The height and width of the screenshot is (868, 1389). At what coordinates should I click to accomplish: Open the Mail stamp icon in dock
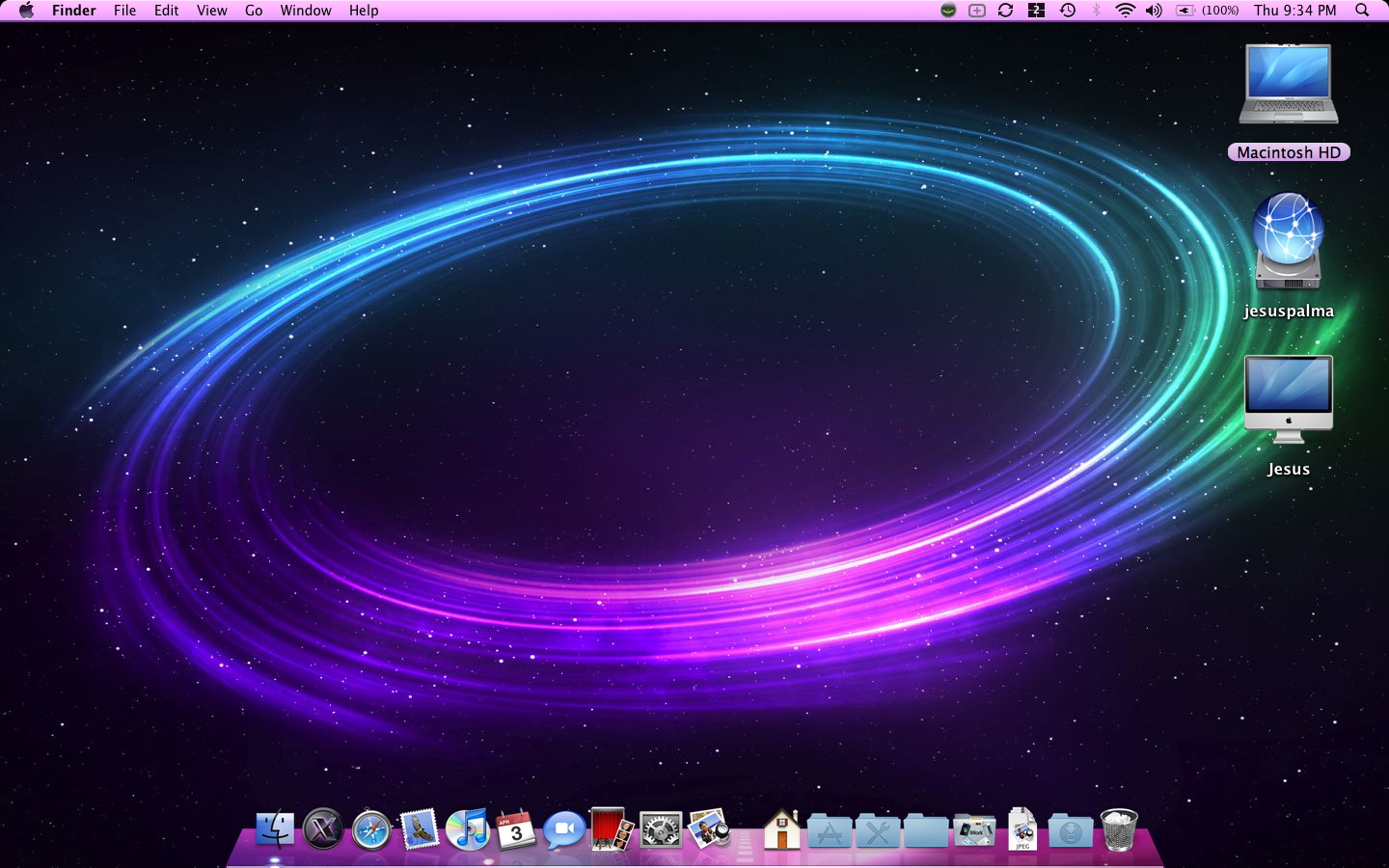pyautogui.click(x=420, y=829)
